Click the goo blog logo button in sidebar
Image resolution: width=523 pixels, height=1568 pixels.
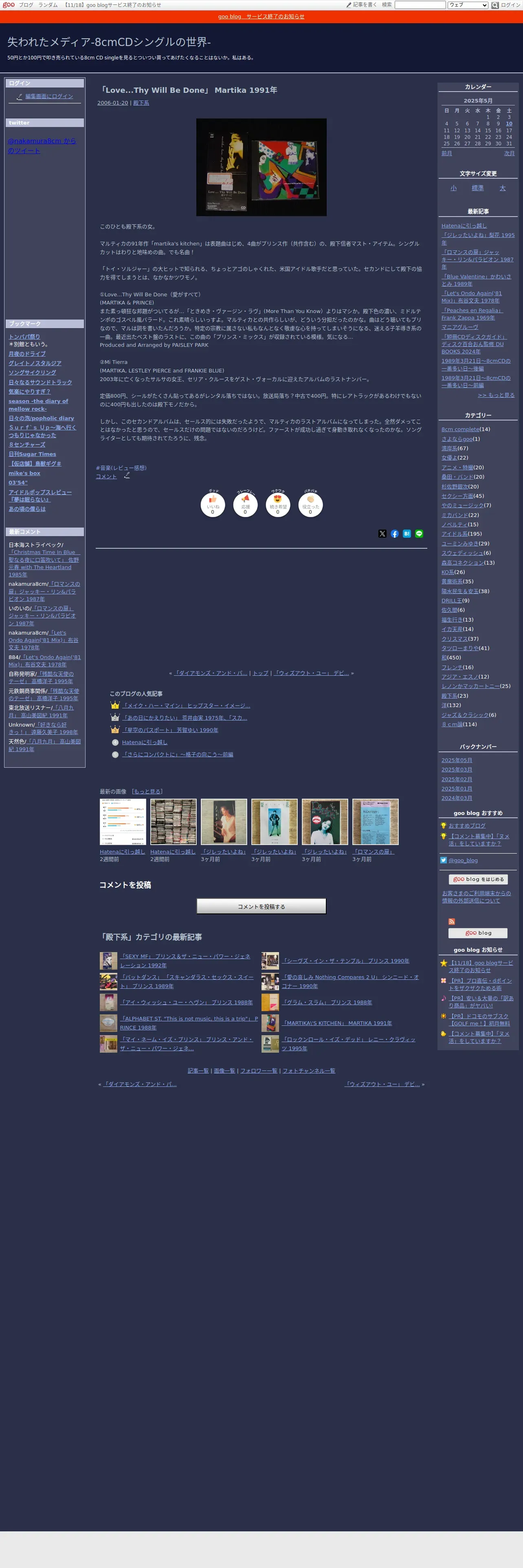(x=478, y=933)
